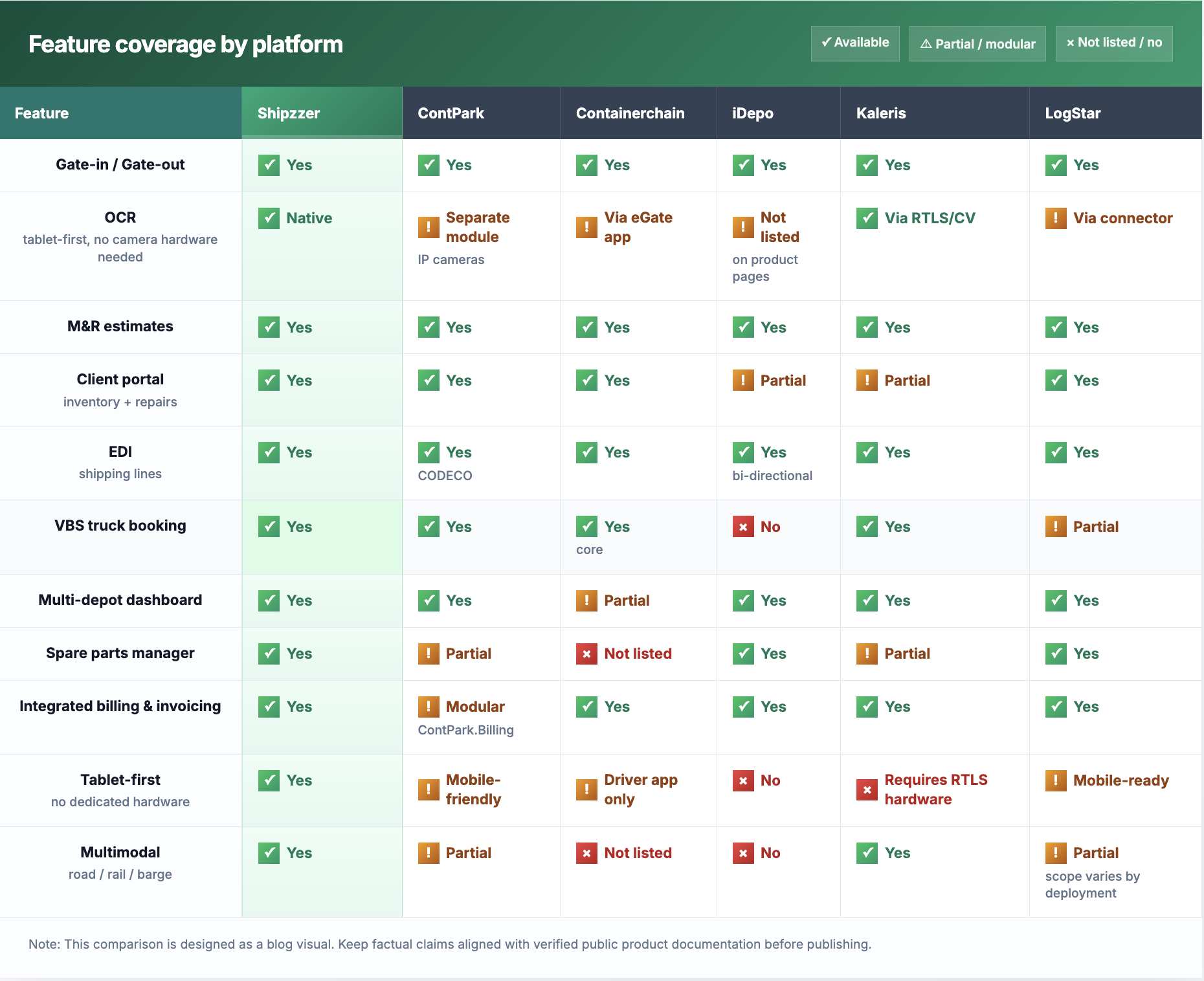
Task: Select the iDepo column header
Action: [x=779, y=113]
